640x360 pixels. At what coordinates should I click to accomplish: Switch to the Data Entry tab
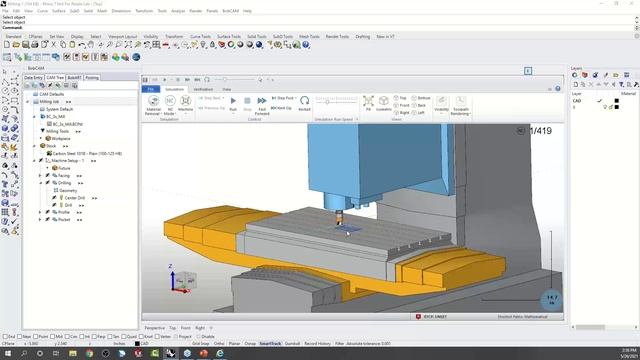click(33, 78)
